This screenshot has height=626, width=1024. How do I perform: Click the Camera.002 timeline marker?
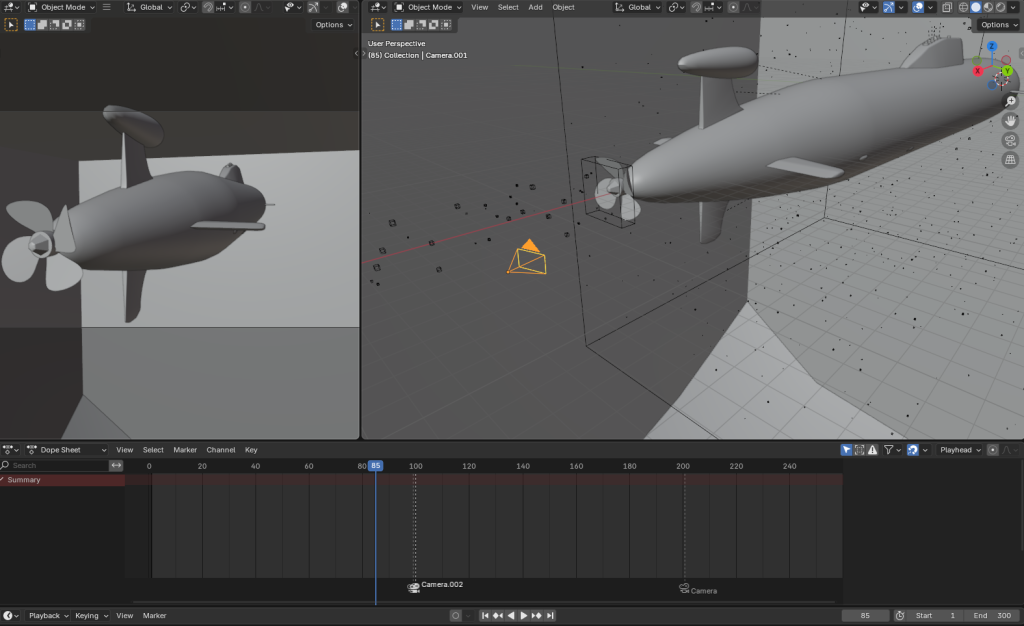coord(414,587)
